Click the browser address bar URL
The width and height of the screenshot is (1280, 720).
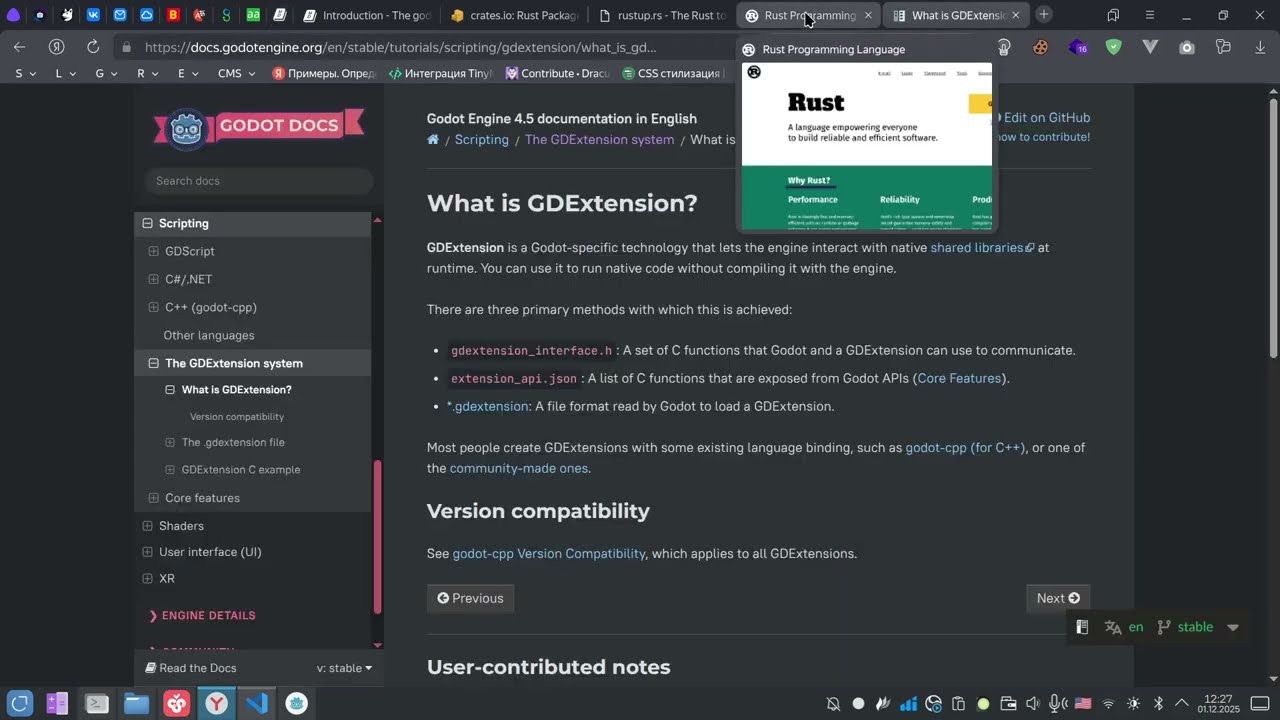pos(400,47)
